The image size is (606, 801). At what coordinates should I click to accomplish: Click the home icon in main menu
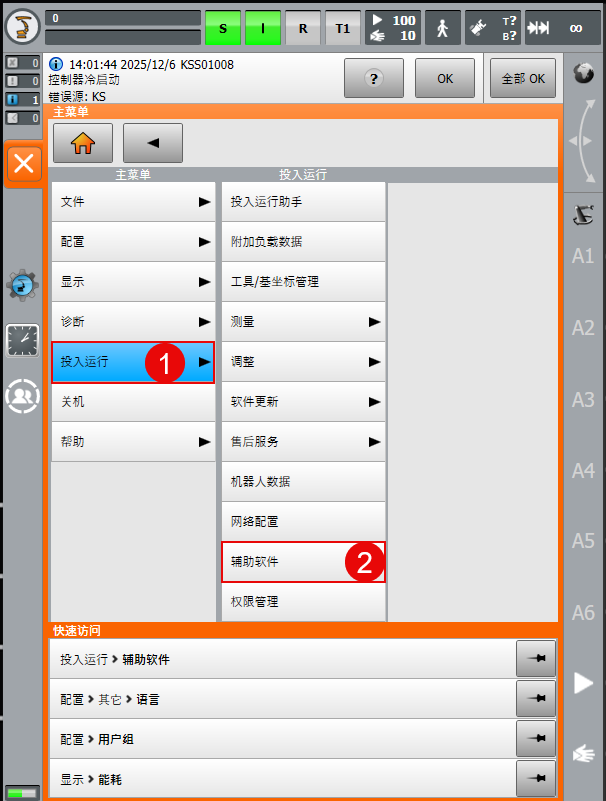pyautogui.click(x=82, y=143)
